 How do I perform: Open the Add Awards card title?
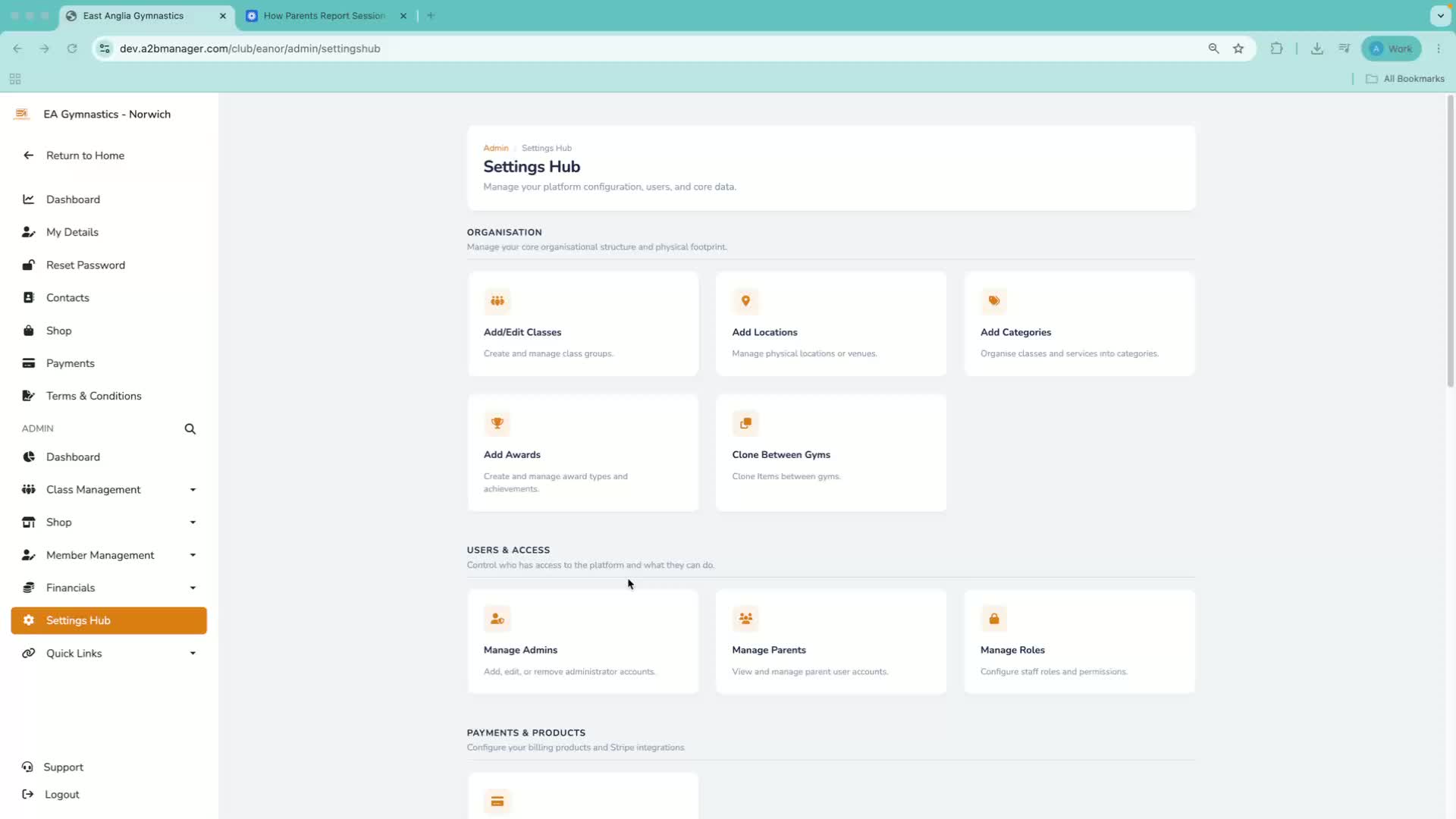click(x=512, y=455)
